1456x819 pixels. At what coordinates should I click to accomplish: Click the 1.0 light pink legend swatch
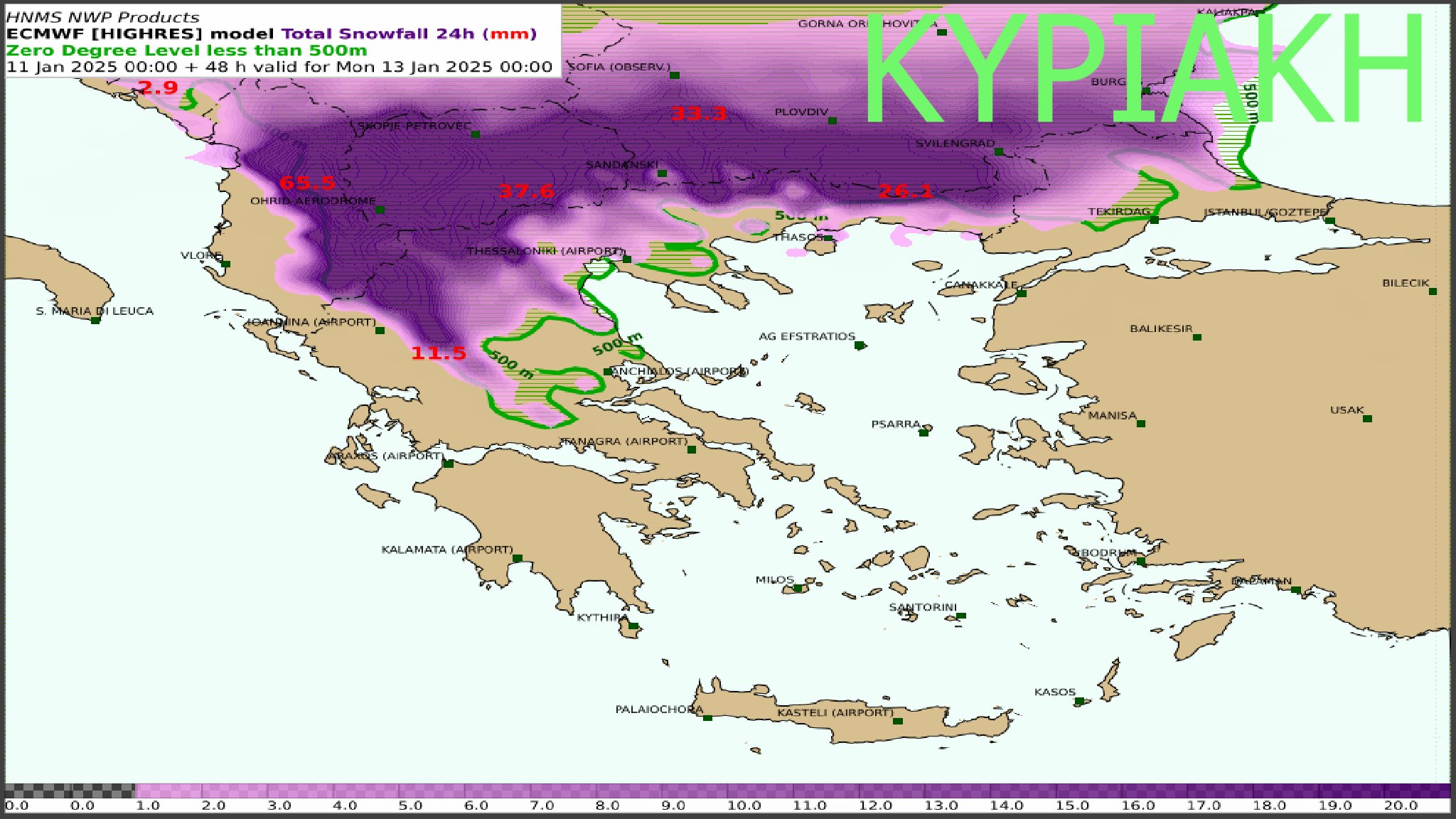pos(168,791)
